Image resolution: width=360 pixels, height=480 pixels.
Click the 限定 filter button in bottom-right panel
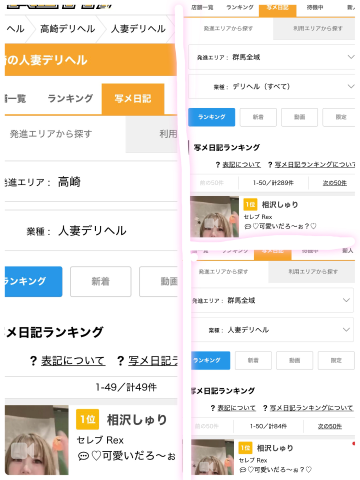coord(336,360)
